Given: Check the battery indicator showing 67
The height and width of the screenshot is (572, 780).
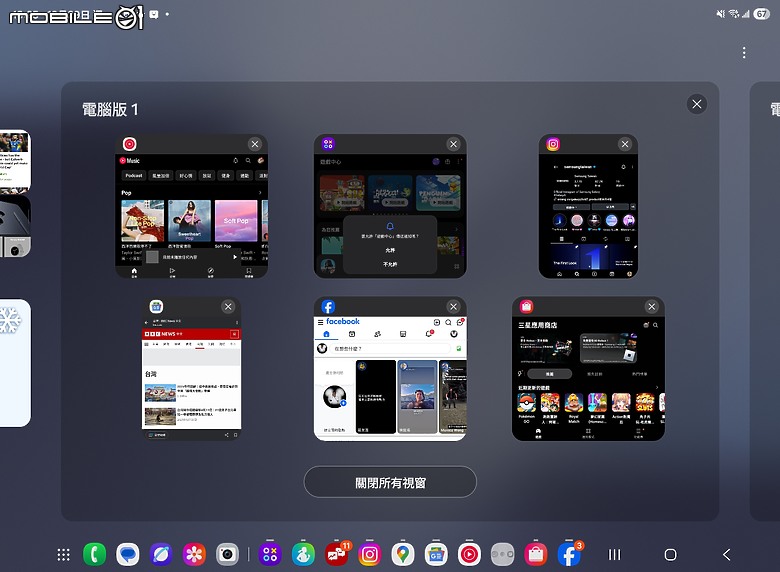Looking at the screenshot, I should click(x=761, y=14).
